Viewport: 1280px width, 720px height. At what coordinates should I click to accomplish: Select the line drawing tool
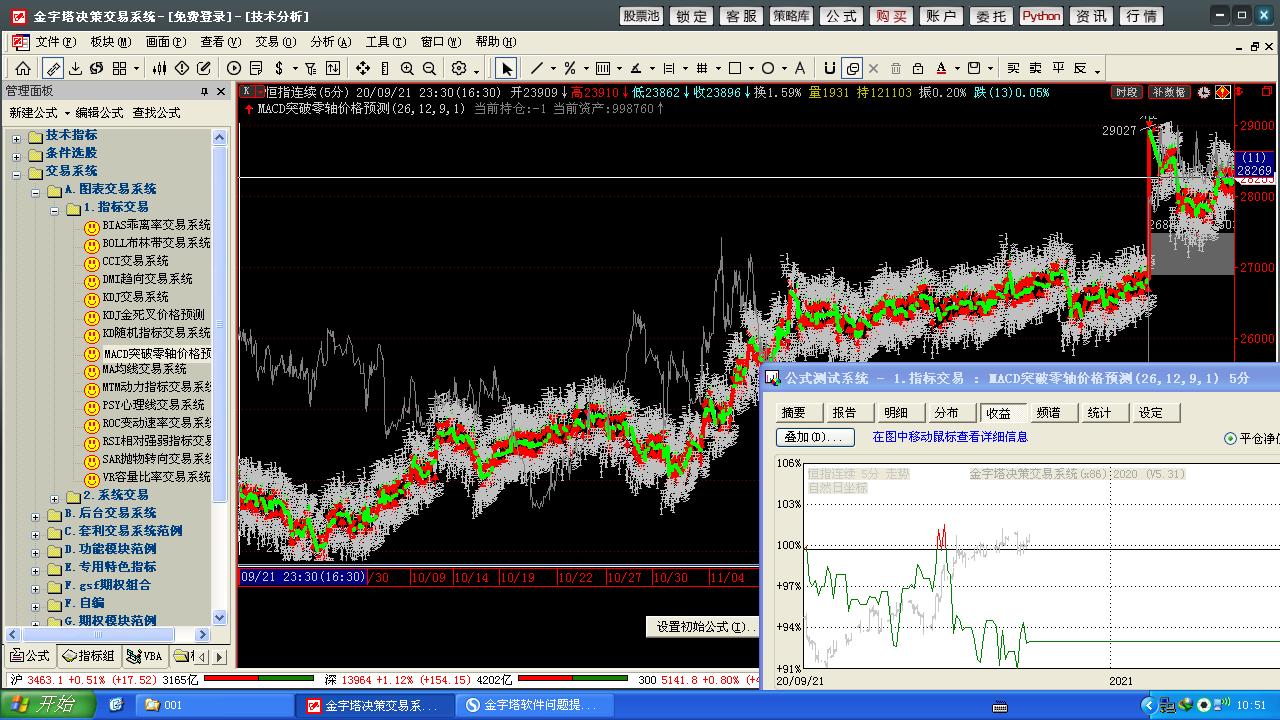point(537,68)
